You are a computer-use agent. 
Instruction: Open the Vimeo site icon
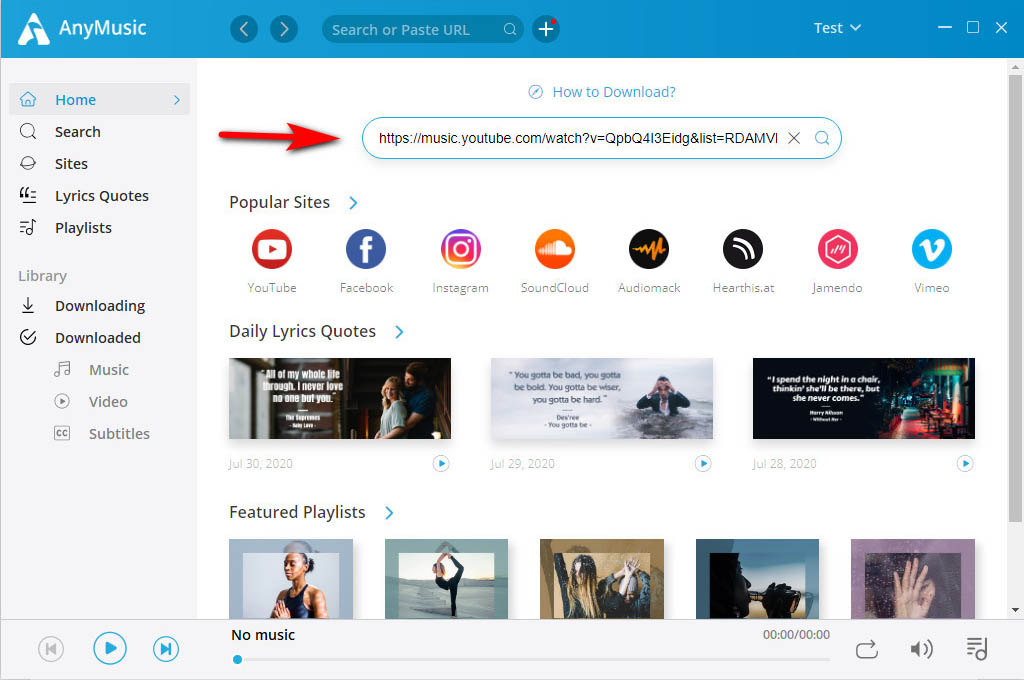click(x=931, y=249)
